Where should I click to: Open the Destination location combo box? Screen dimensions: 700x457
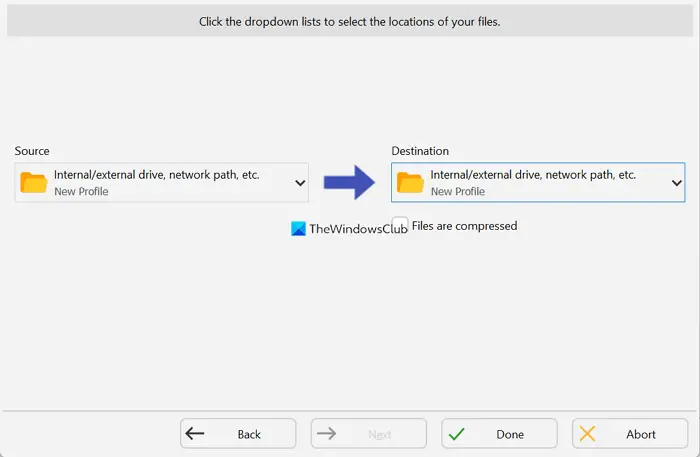(538, 183)
